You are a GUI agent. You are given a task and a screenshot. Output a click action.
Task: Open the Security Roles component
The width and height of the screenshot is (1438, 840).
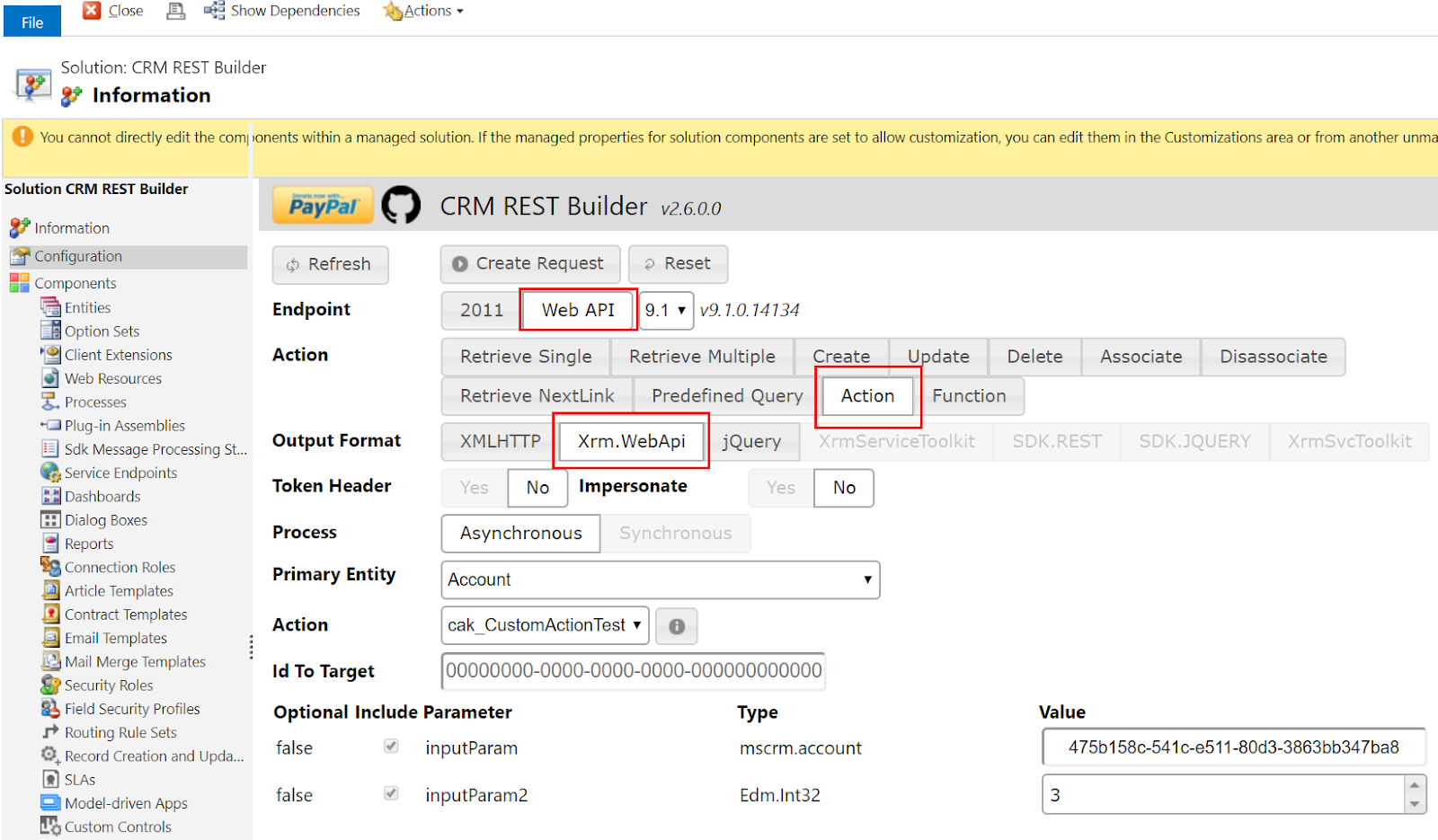(x=108, y=685)
